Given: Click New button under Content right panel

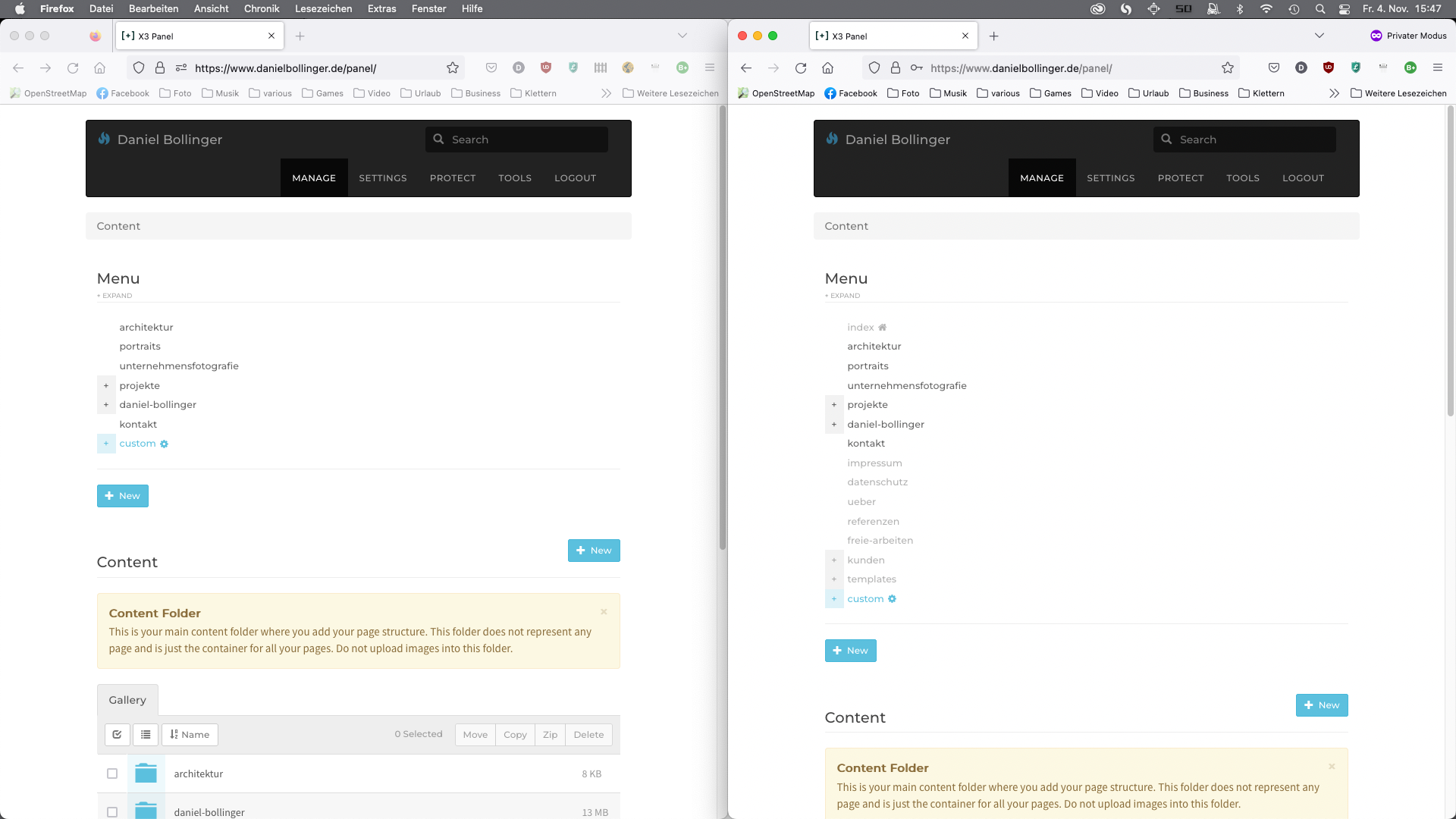Looking at the screenshot, I should click(1322, 705).
